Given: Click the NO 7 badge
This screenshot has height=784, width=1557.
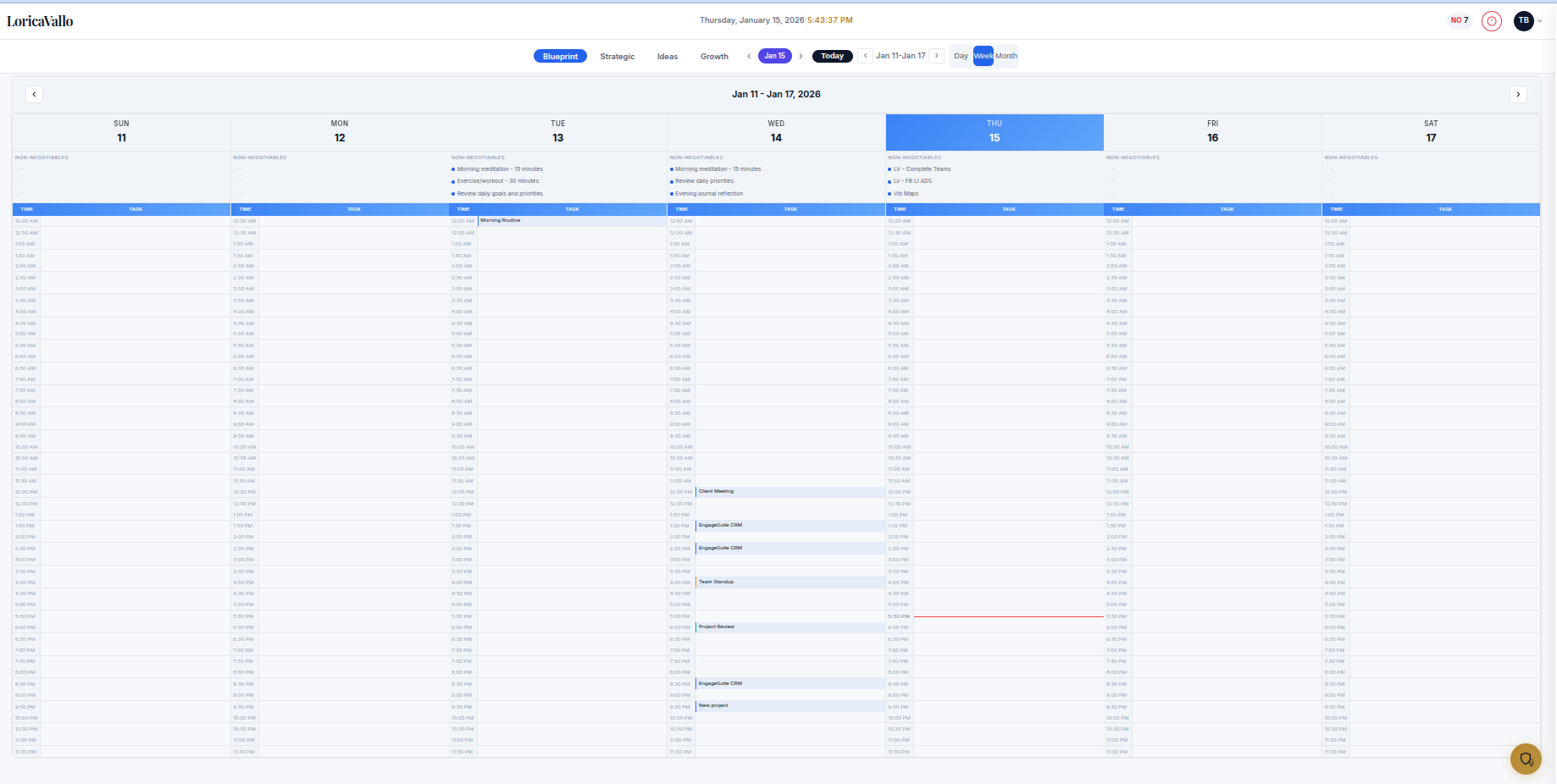Looking at the screenshot, I should (1459, 20).
